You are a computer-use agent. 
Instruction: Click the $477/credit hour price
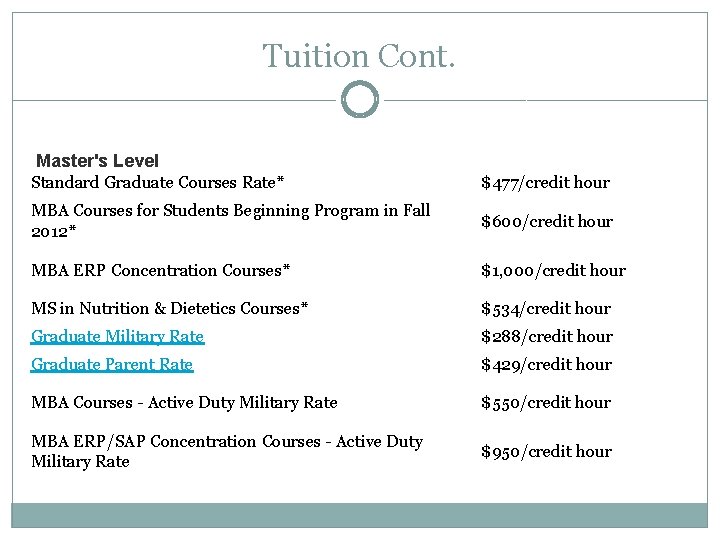545,182
